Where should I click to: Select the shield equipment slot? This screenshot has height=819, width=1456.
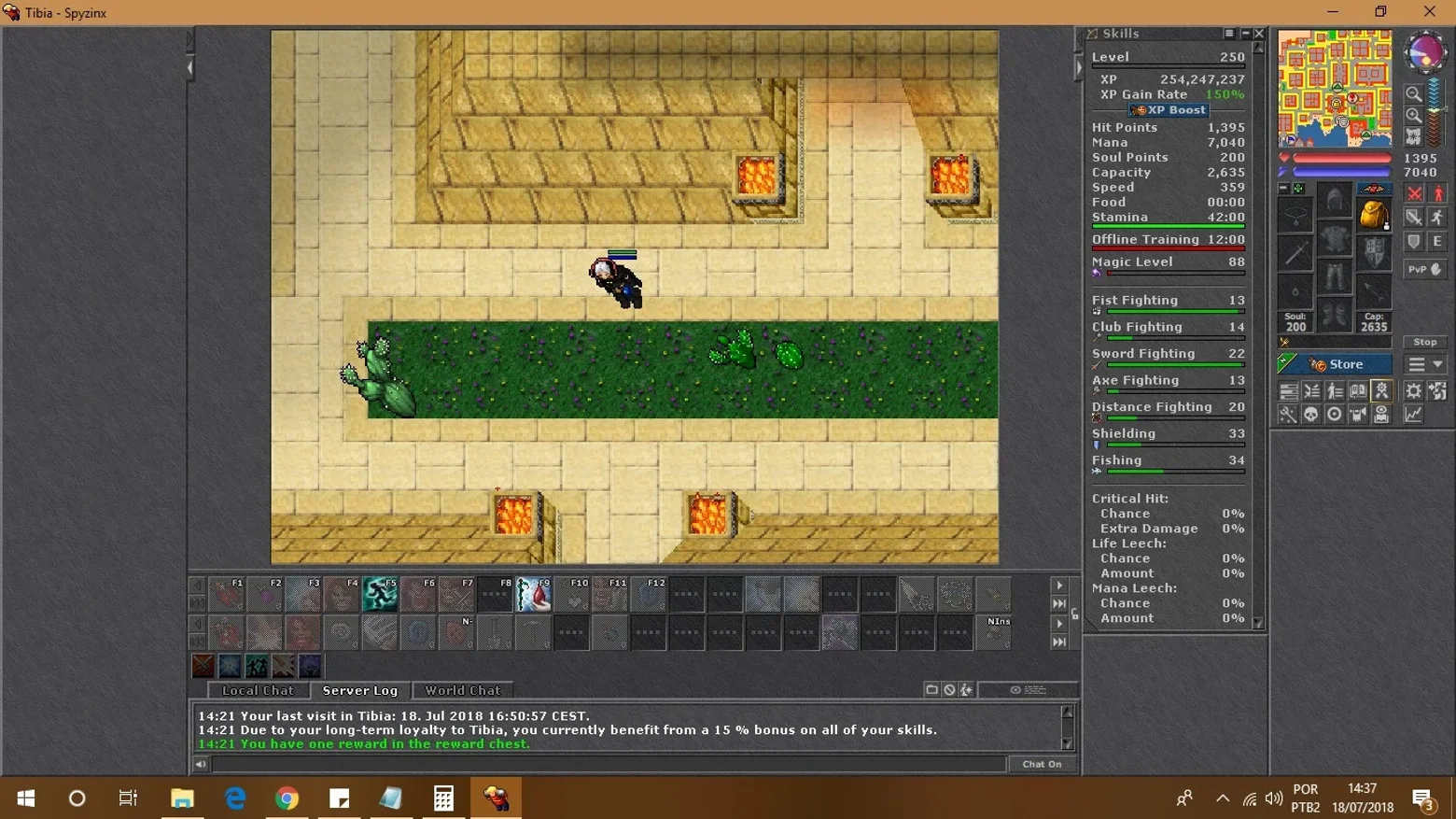click(1373, 253)
